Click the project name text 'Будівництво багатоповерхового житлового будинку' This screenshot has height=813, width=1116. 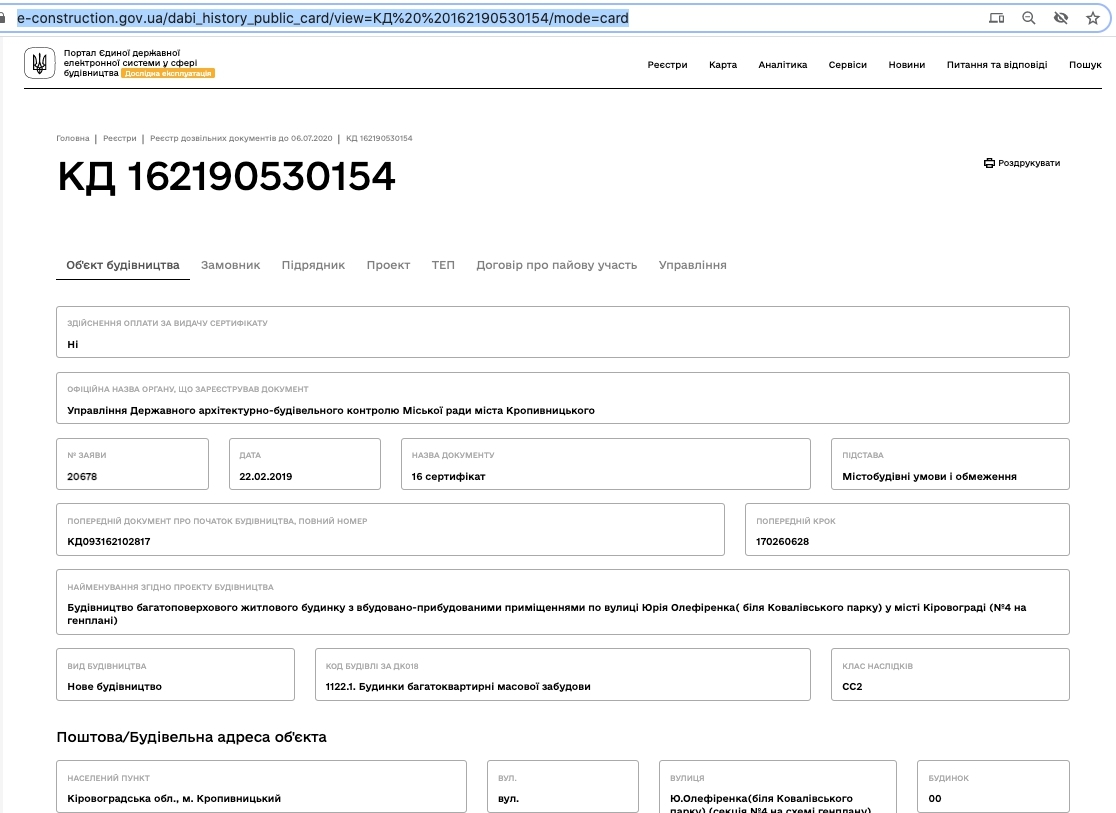(x=206, y=608)
